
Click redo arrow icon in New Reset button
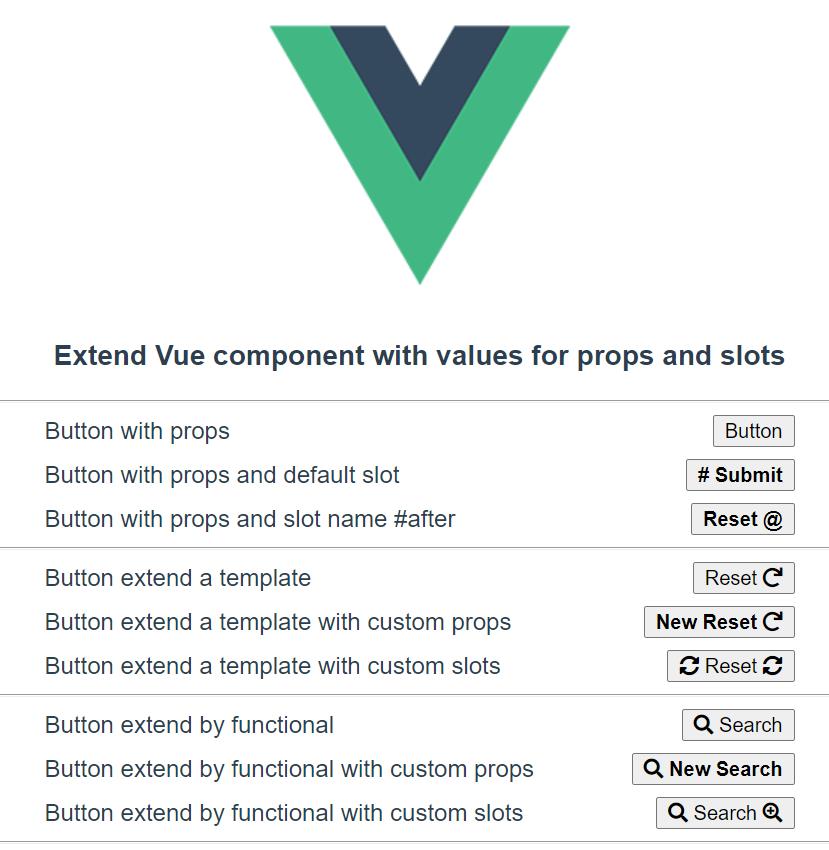coord(773,621)
